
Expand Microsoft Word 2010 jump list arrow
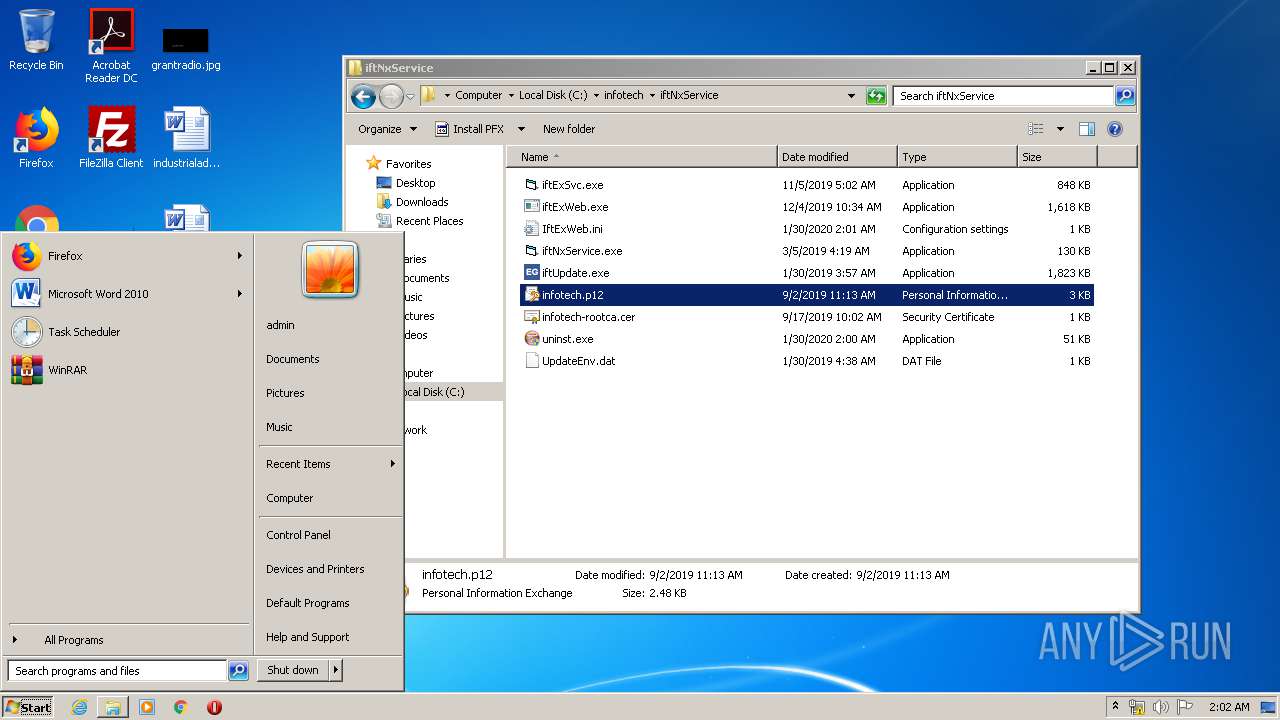pos(240,294)
